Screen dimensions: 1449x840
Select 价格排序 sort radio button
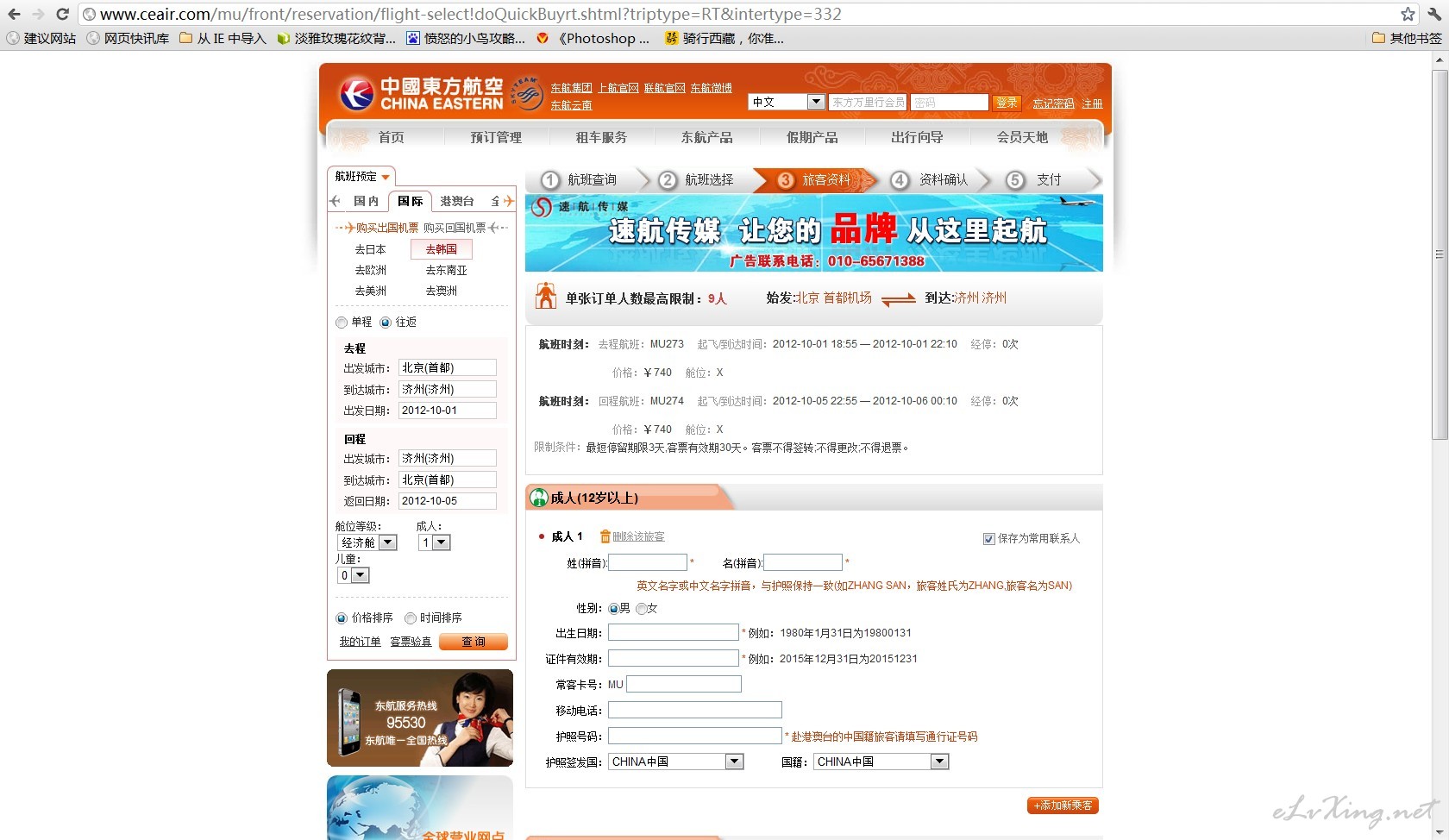(x=342, y=618)
